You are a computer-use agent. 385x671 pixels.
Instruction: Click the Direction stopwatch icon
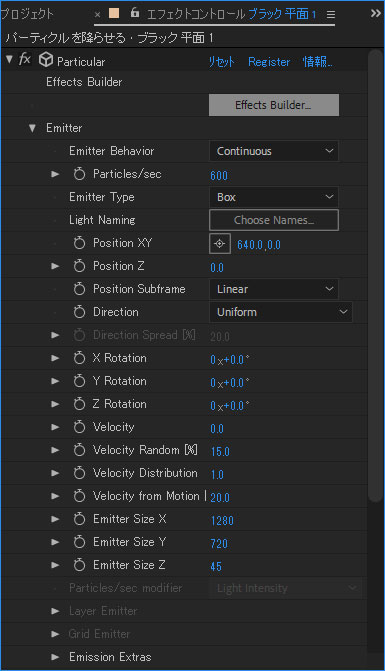[x=79, y=312]
